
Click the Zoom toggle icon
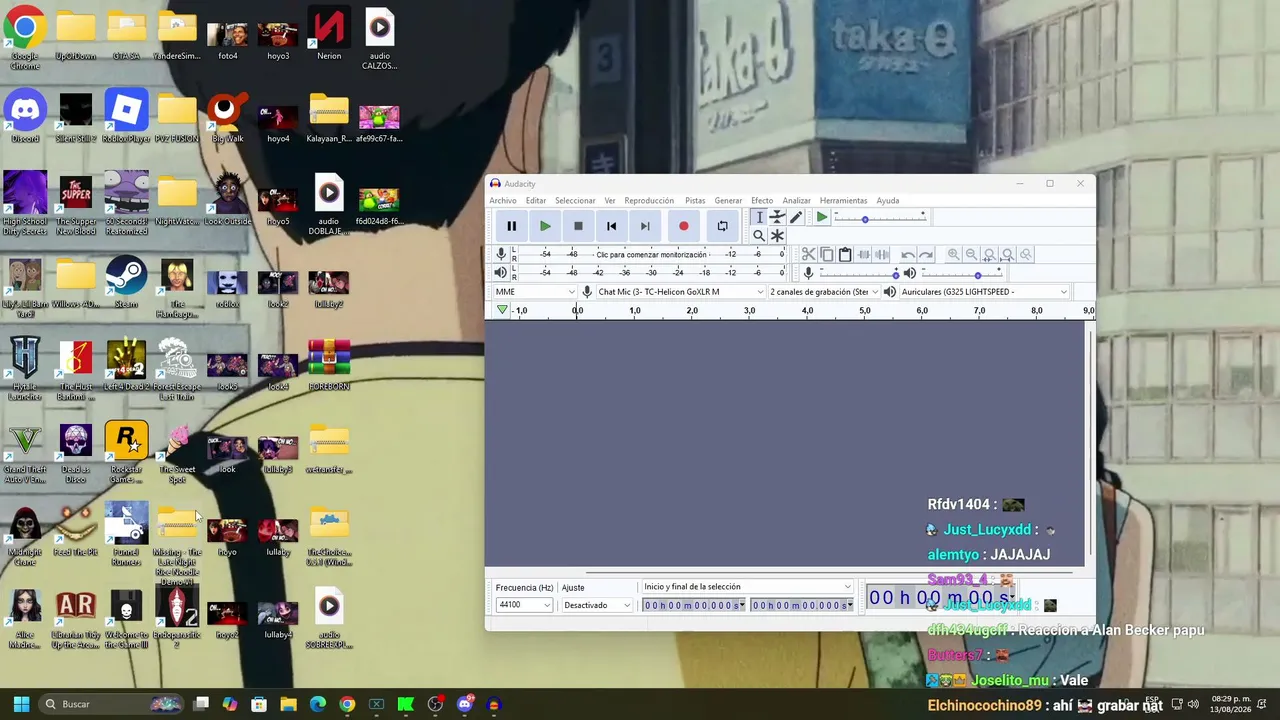1025,255
